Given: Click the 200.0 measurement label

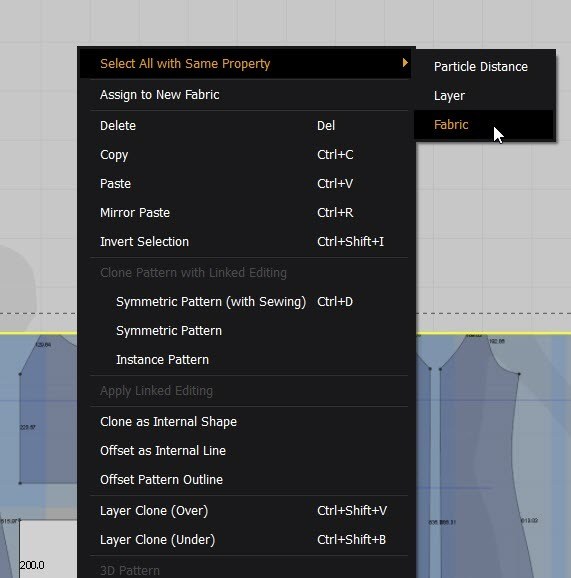Looking at the screenshot, I should coord(32,565).
